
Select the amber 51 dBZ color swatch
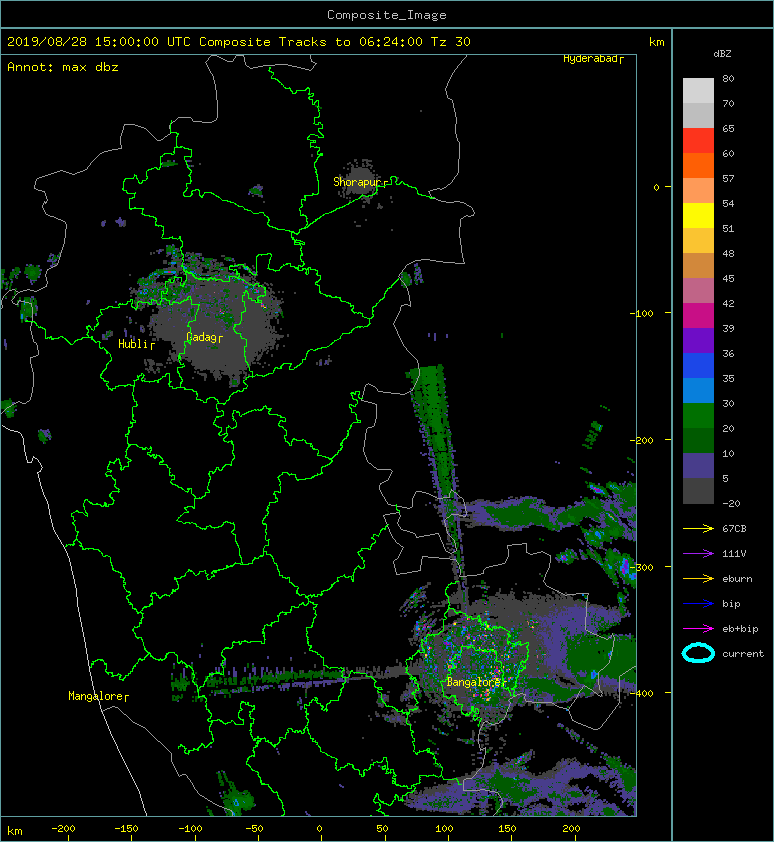tap(698, 240)
